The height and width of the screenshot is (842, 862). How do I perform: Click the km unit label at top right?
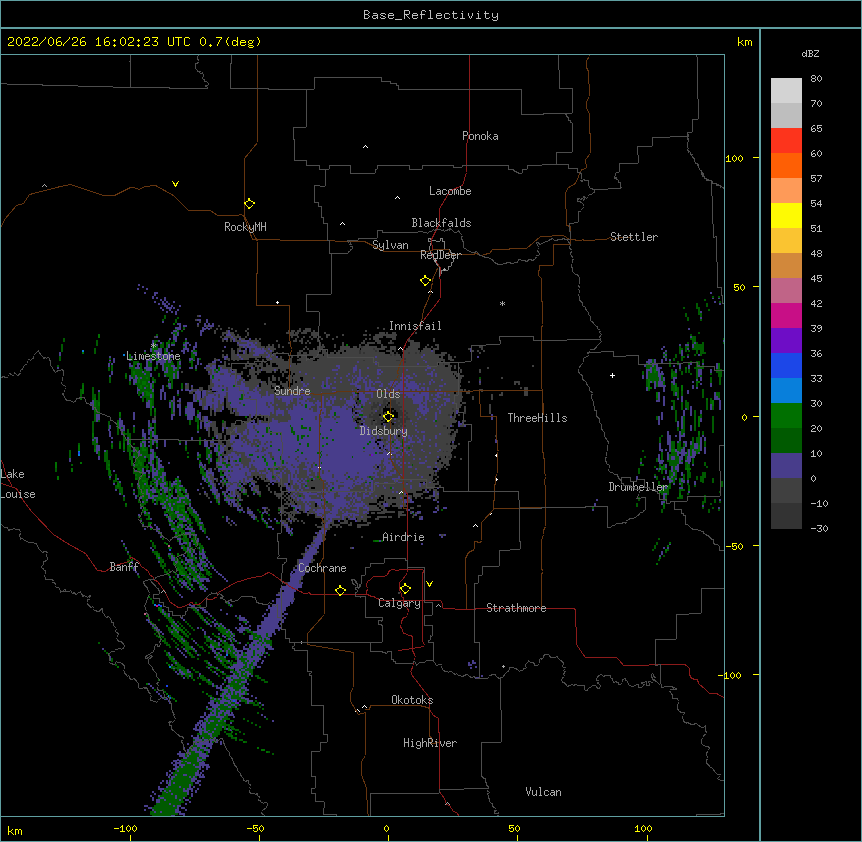point(745,42)
